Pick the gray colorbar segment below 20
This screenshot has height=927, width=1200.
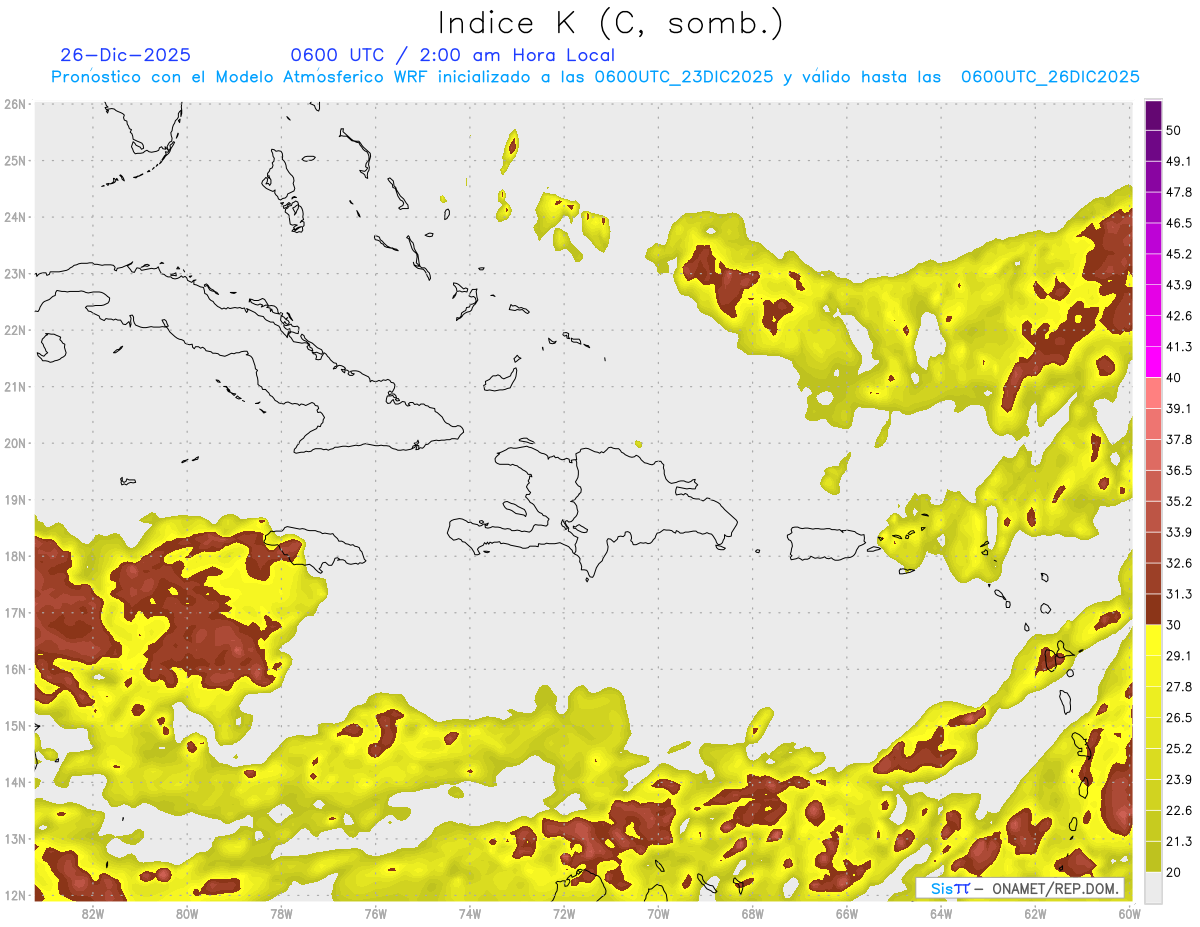tap(1153, 887)
